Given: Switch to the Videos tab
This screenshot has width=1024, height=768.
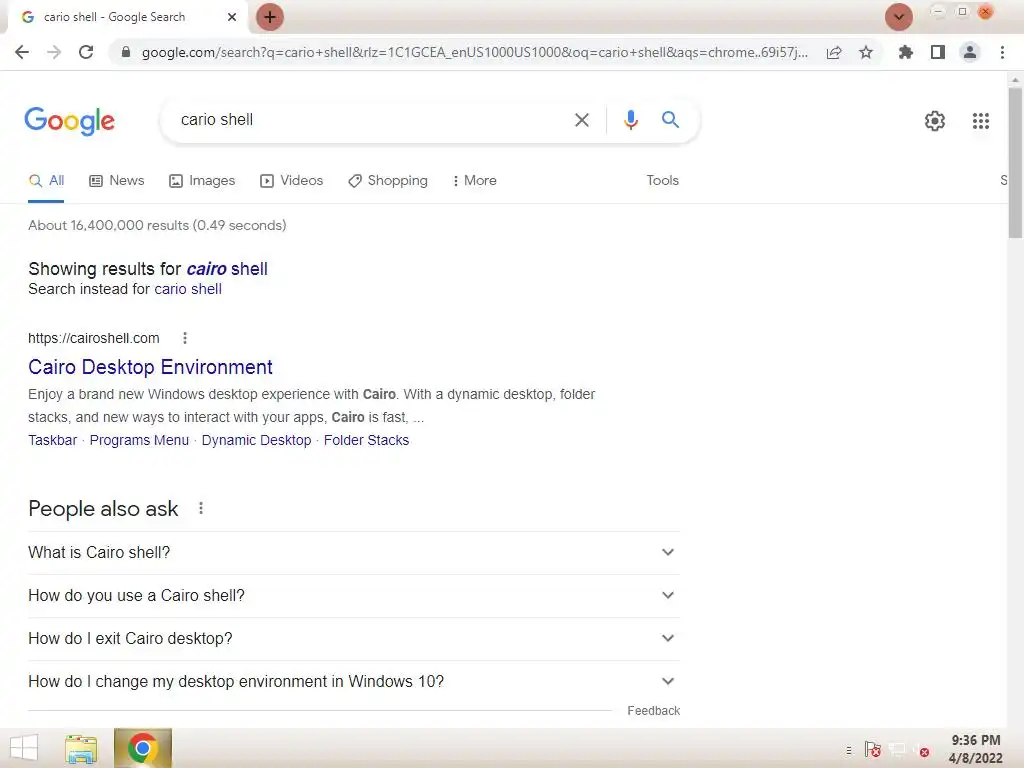Looking at the screenshot, I should coord(291,181).
